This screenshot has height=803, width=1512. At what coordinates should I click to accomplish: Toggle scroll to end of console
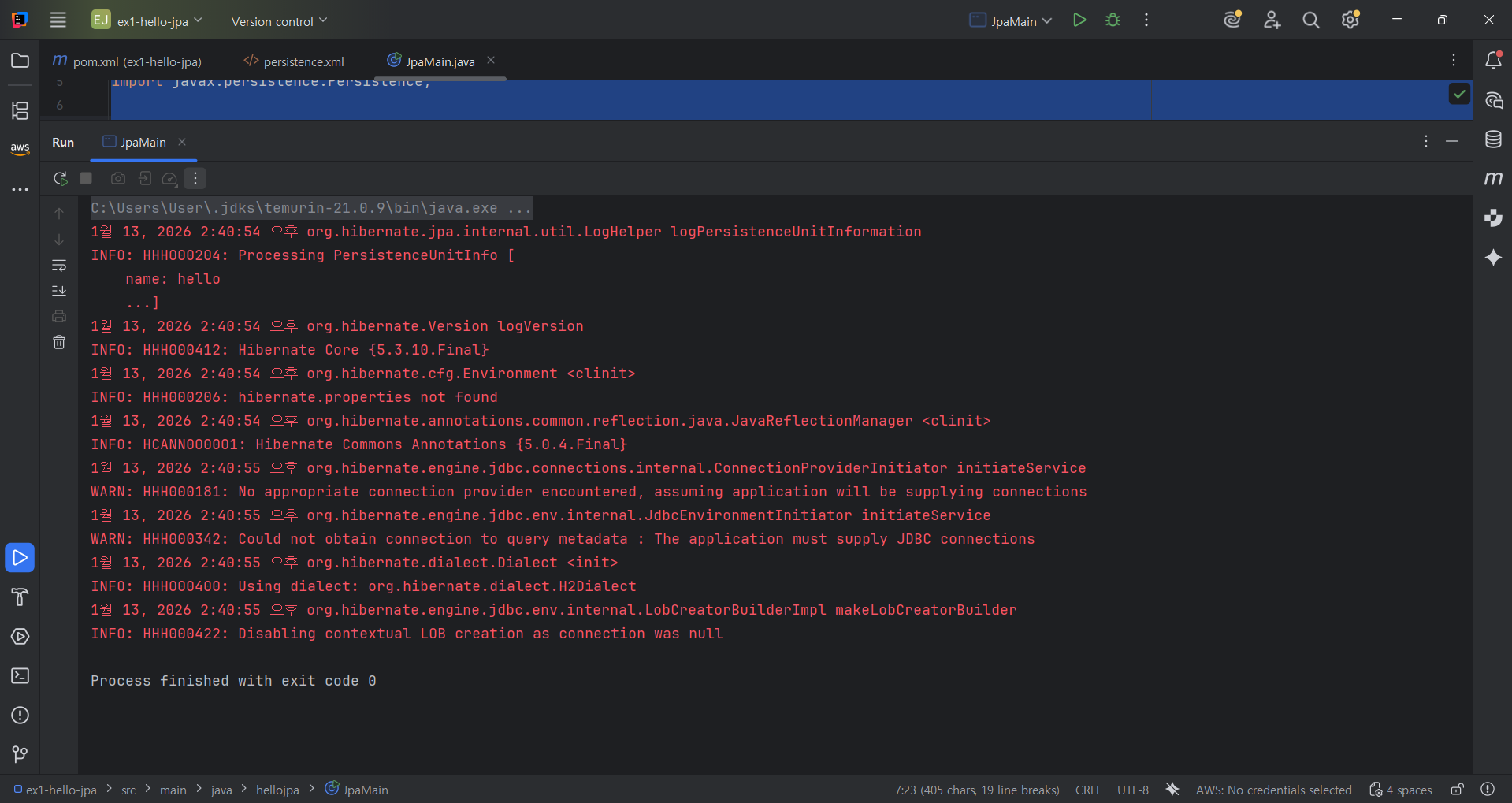pyautogui.click(x=59, y=291)
